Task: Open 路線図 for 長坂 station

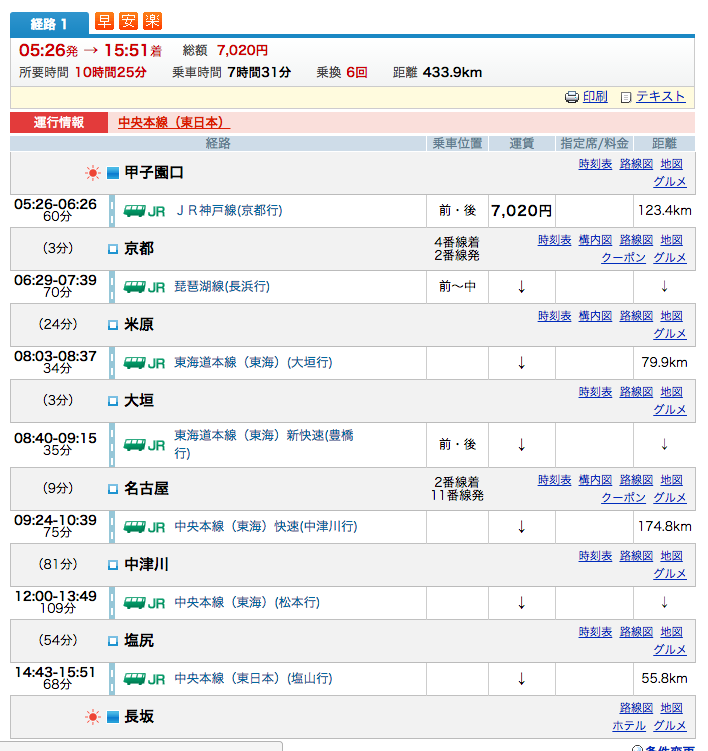Action: [x=636, y=708]
